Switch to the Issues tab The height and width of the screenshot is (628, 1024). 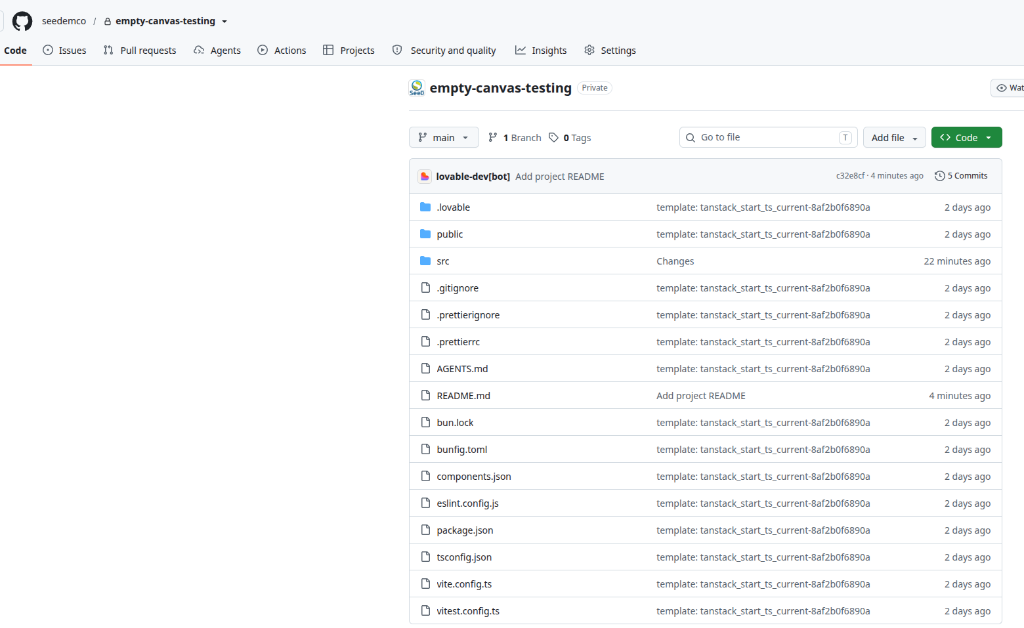(64, 50)
